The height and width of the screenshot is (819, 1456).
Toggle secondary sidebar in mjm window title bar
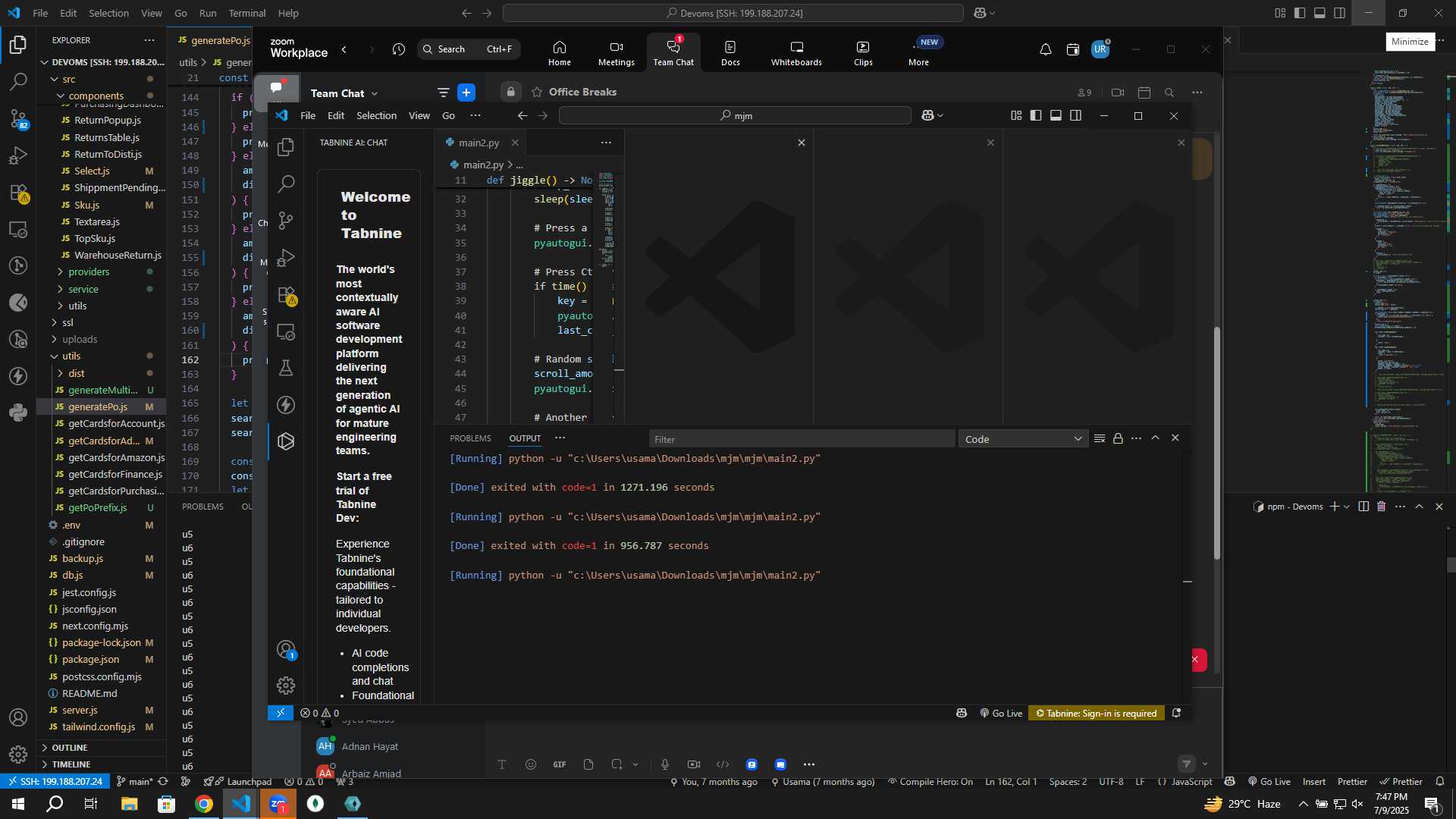[1075, 115]
